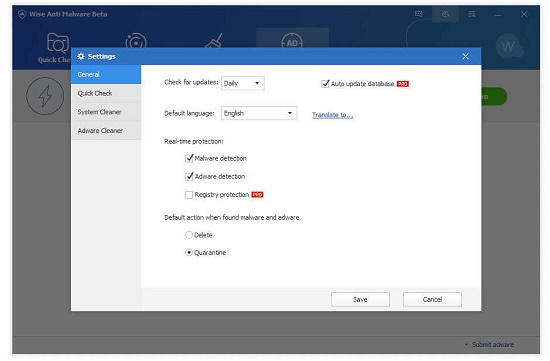Open the Check for updates dropdown

pos(242,83)
